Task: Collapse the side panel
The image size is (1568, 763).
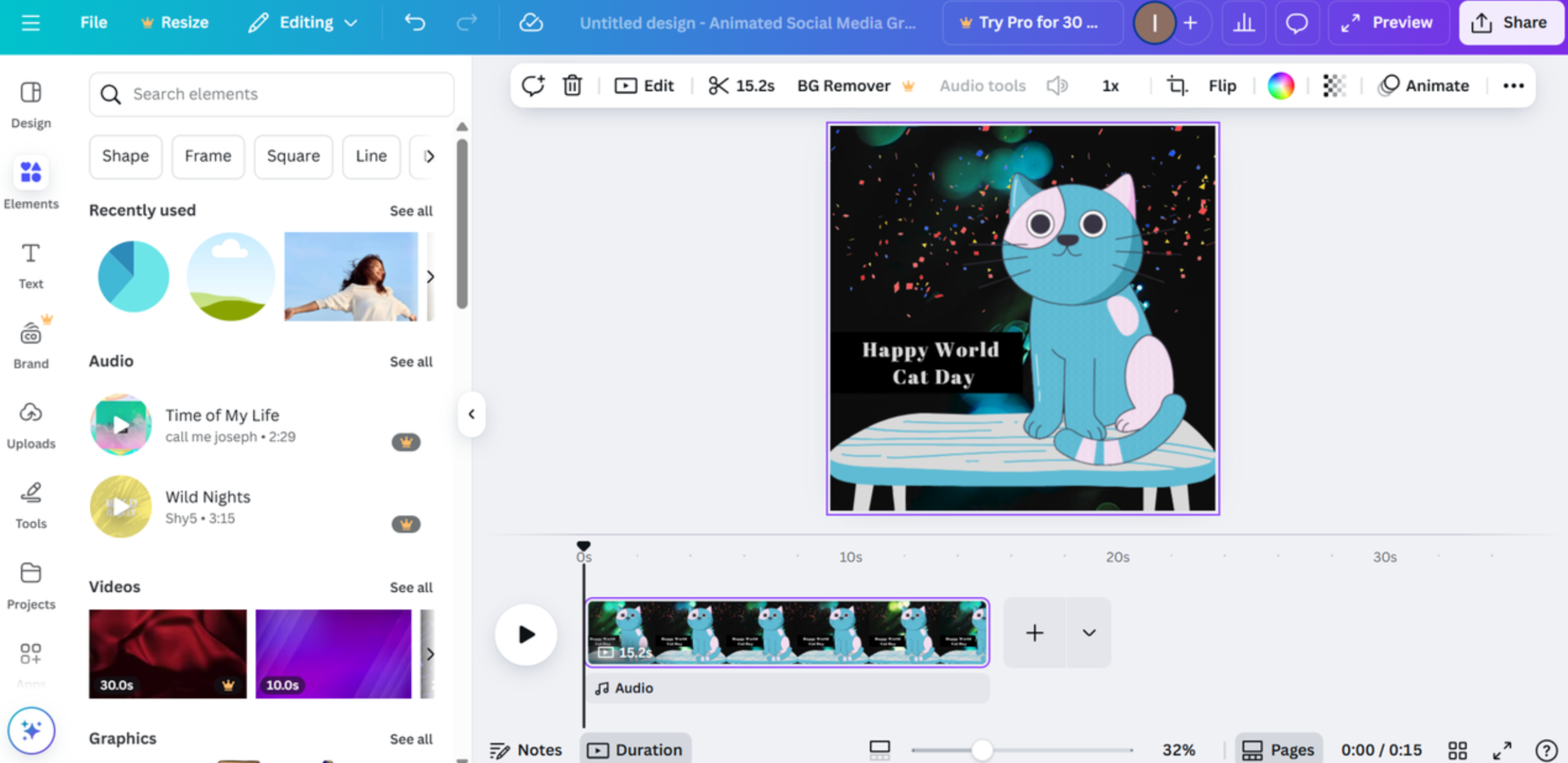Action: 471,414
